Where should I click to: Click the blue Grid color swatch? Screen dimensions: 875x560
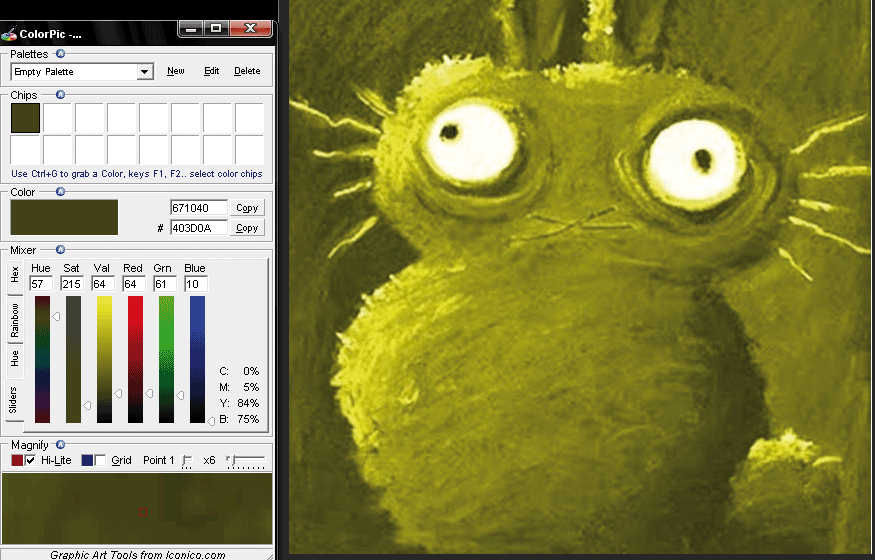click(x=87, y=460)
